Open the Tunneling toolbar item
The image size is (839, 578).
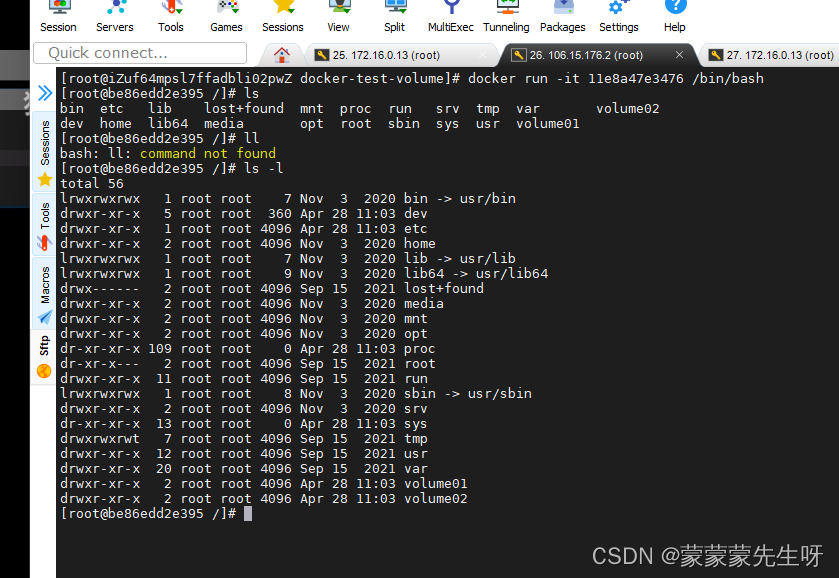pos(506,17)
